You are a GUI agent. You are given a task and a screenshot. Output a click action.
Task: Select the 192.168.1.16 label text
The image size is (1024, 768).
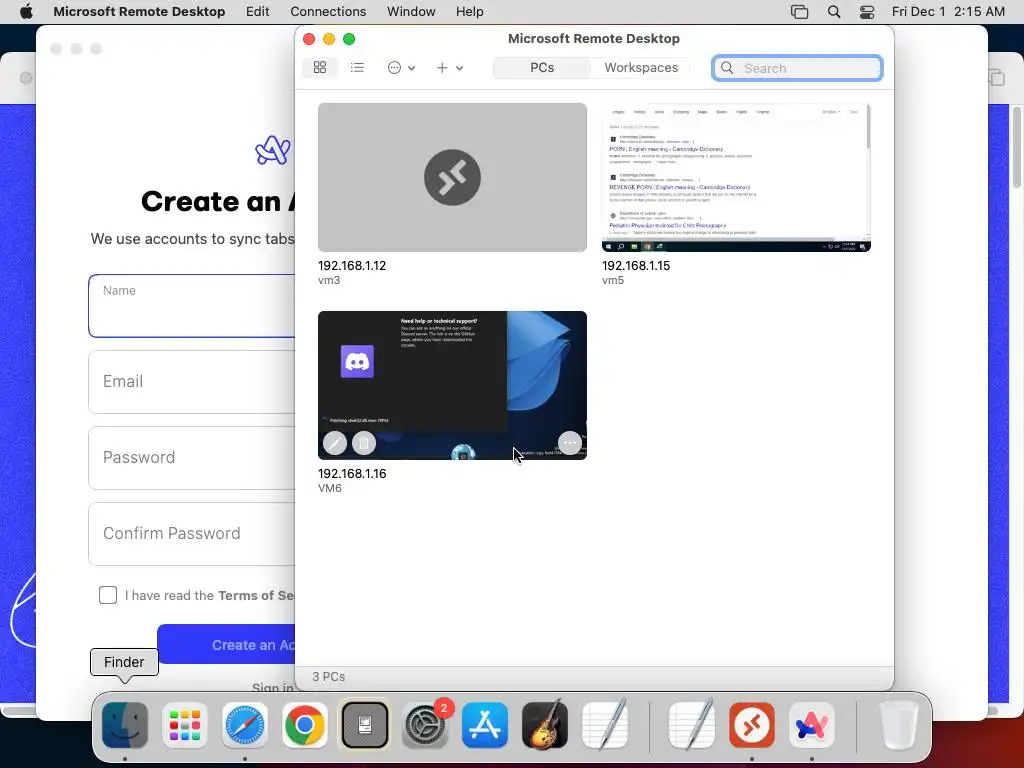tap(352, 473)
